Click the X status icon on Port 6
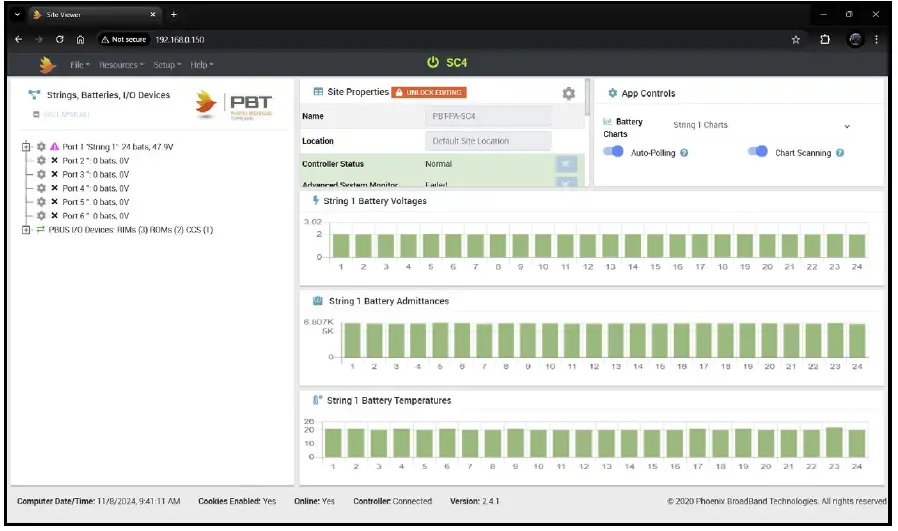 54,215
